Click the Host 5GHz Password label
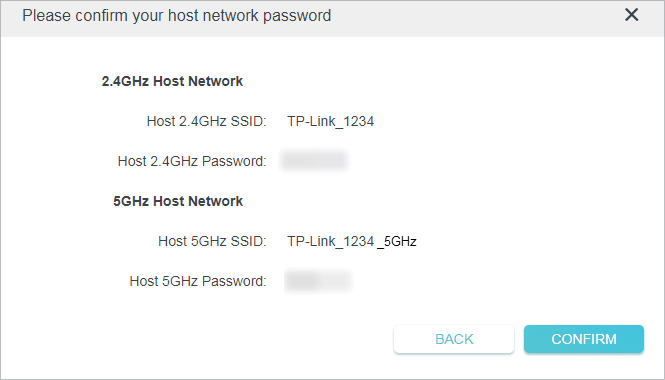This screenshot has width=665, height=380. (198, 281)
